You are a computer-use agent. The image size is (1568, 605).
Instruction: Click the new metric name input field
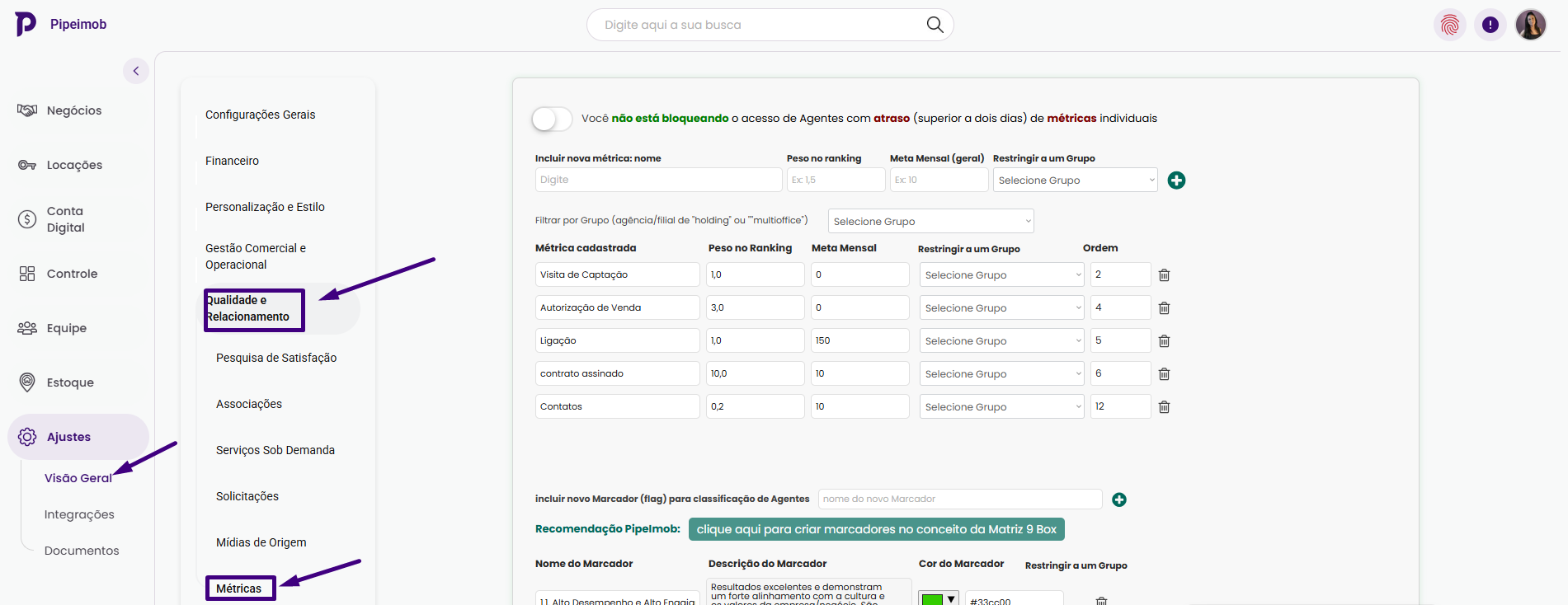click(x=658, y=180)
